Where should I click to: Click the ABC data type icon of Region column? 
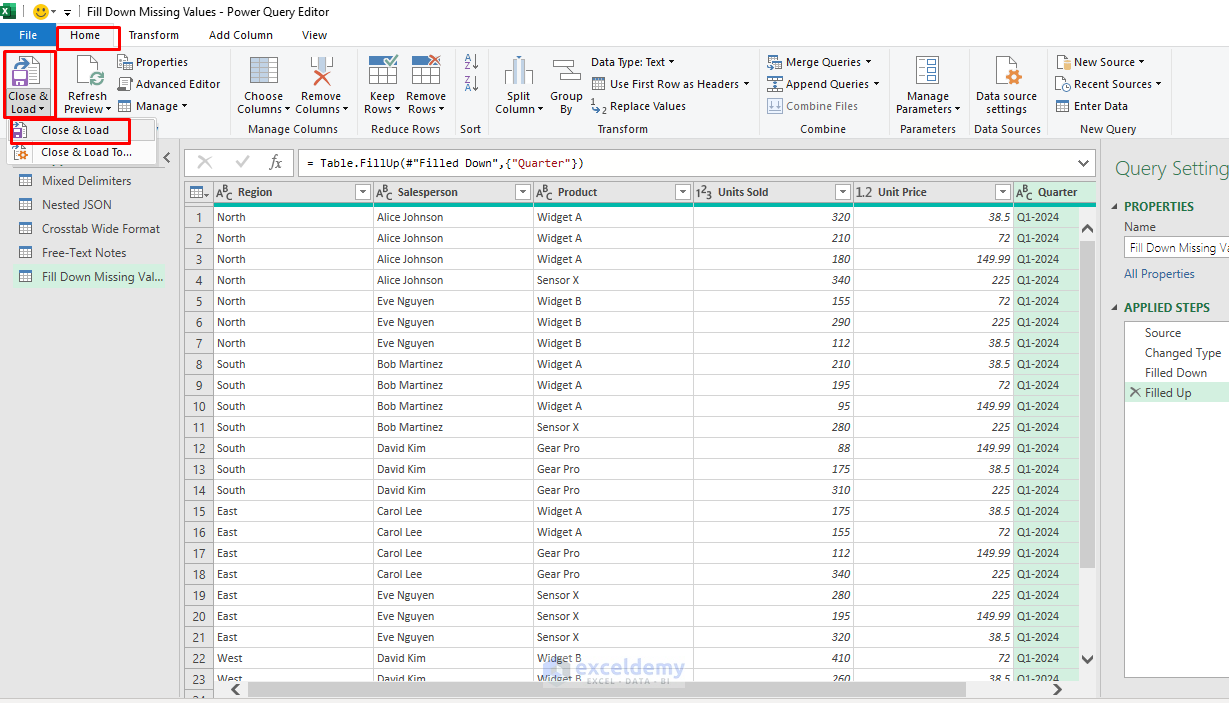point(224,192)
